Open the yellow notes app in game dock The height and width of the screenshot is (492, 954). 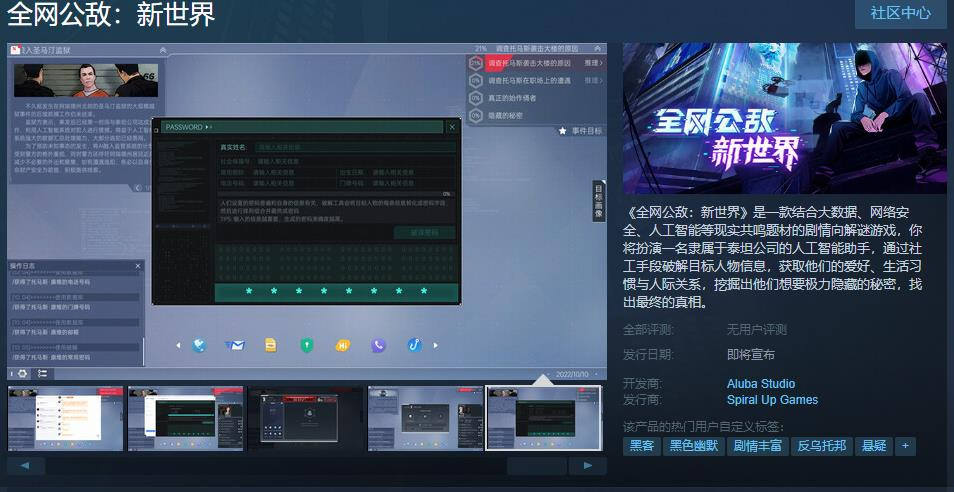(271, 345)
